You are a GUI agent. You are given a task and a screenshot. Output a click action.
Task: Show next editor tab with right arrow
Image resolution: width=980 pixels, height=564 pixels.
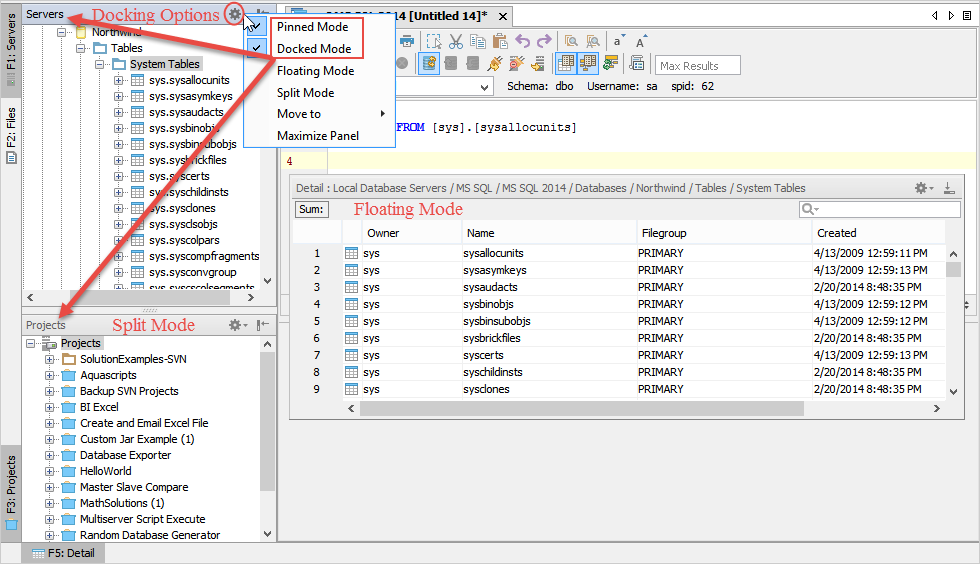(x=951, y=16)
